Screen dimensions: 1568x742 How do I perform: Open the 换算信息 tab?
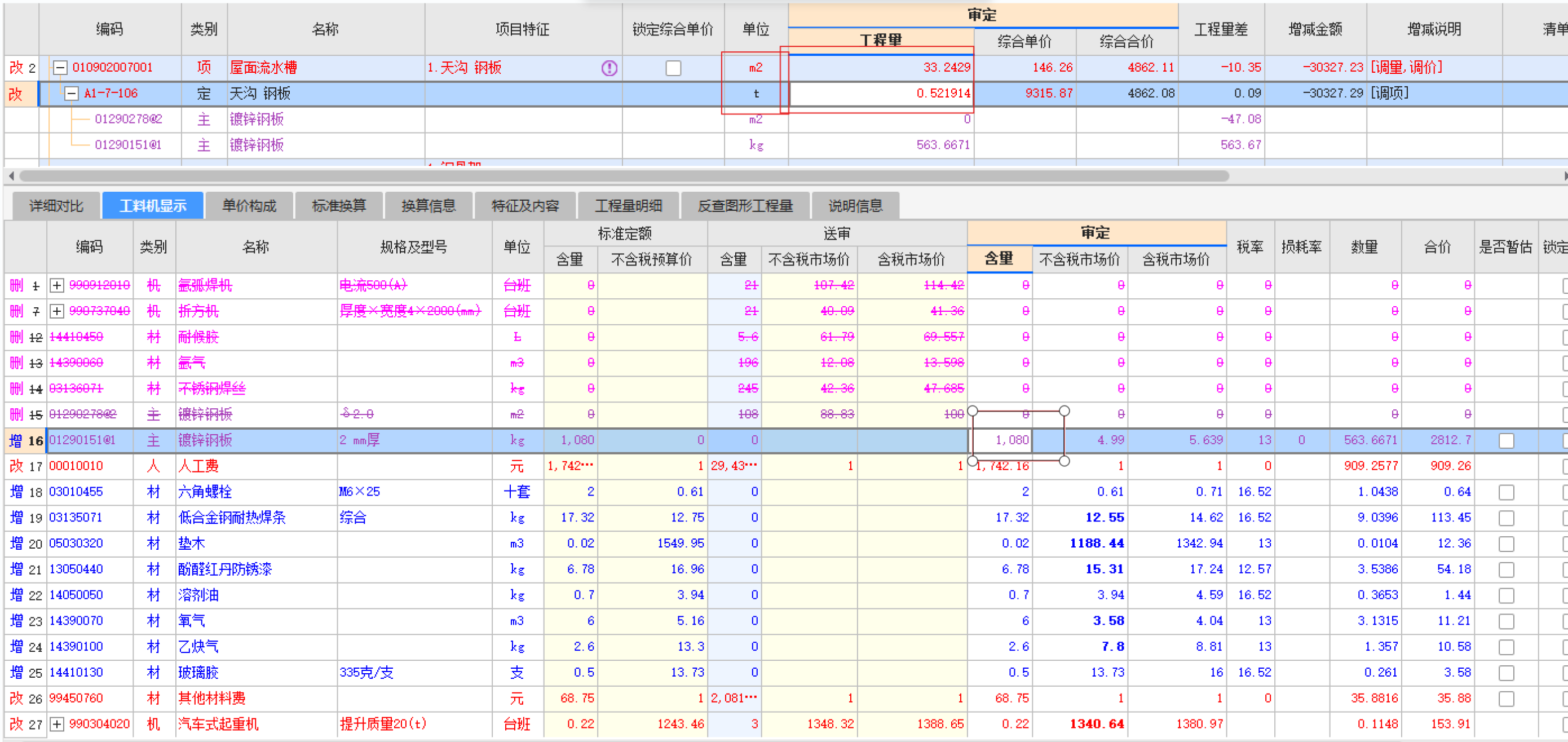[x=429, y=206]
